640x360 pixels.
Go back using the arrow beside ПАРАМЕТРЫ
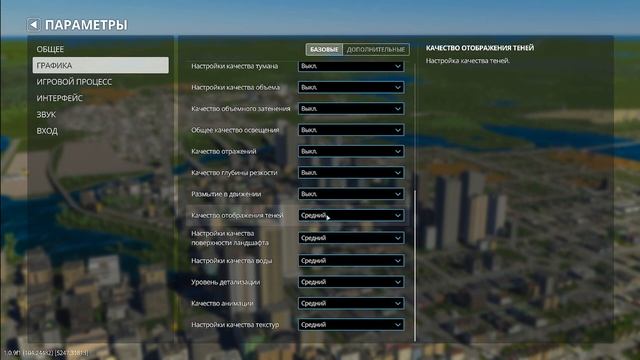33,25
